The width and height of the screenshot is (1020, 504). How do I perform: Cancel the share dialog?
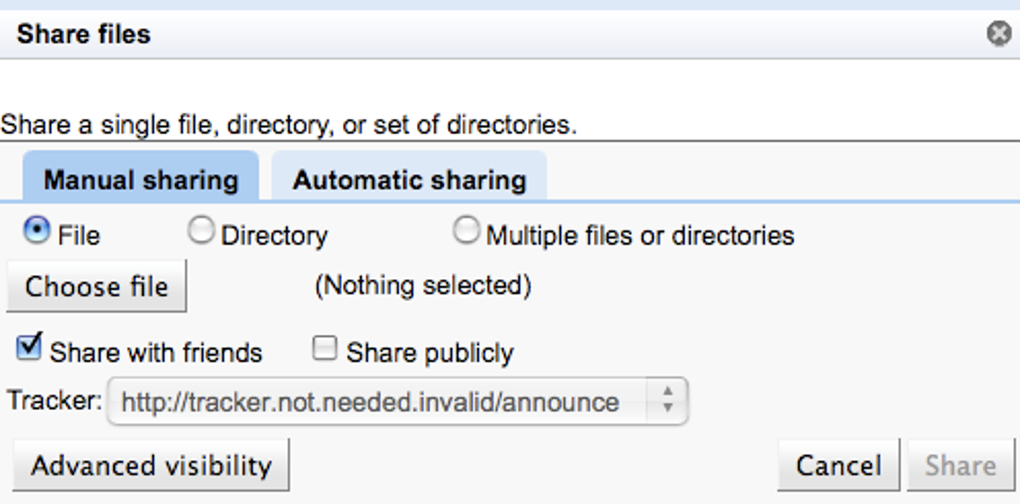[838, 465]
